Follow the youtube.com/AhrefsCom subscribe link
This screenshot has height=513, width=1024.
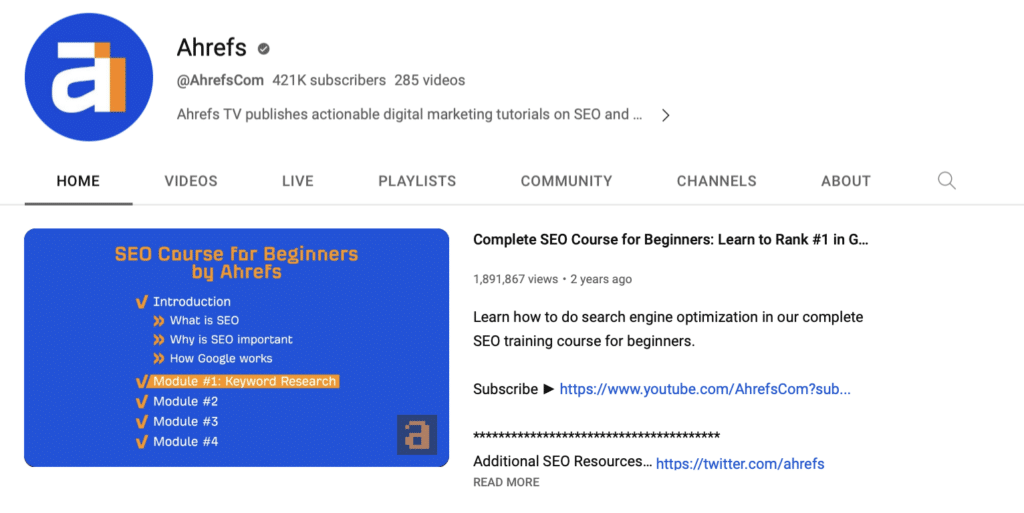(x=705, y=390)
